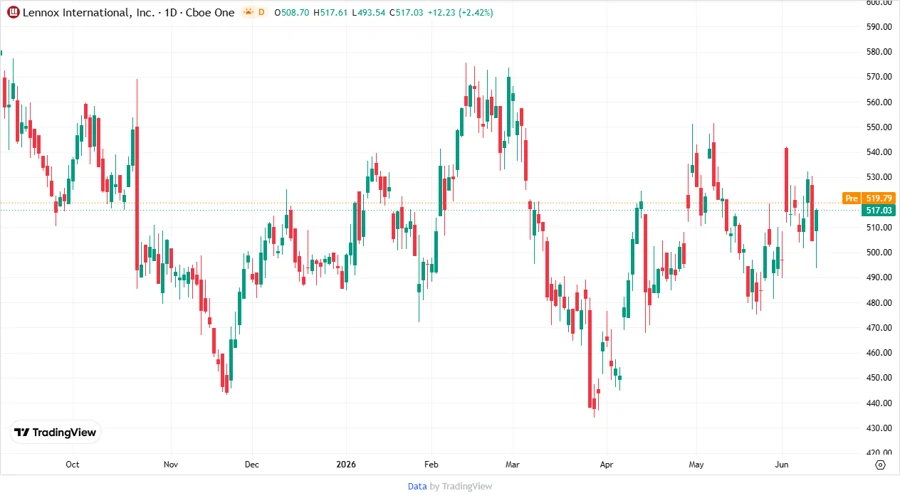Click the orange D data indicator
The width and height of the screenshot is (900, 498).
261,12
